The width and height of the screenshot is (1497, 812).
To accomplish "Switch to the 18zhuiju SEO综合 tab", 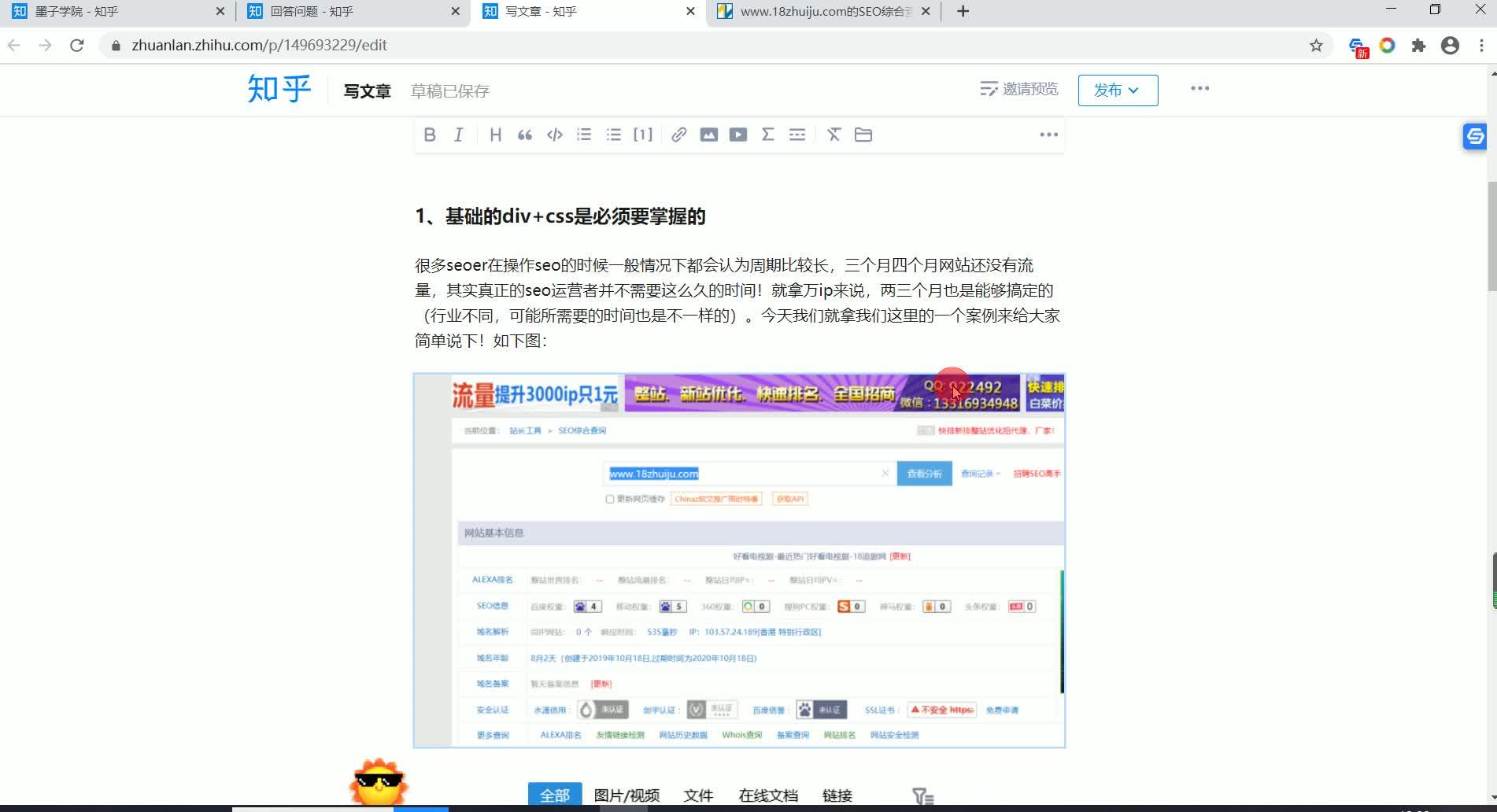I will (x=822, y=12).
